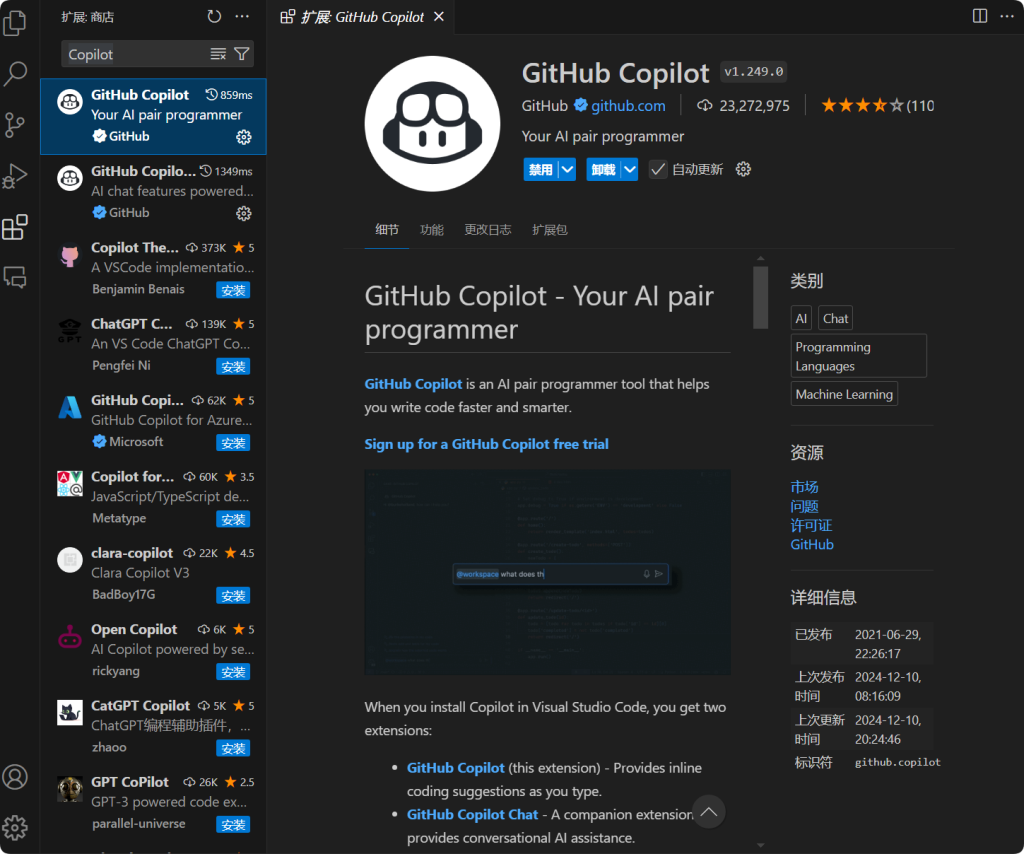Open the github.com publisher link
This screenshot has height=854, width=1024.
[x=628, y=106]
